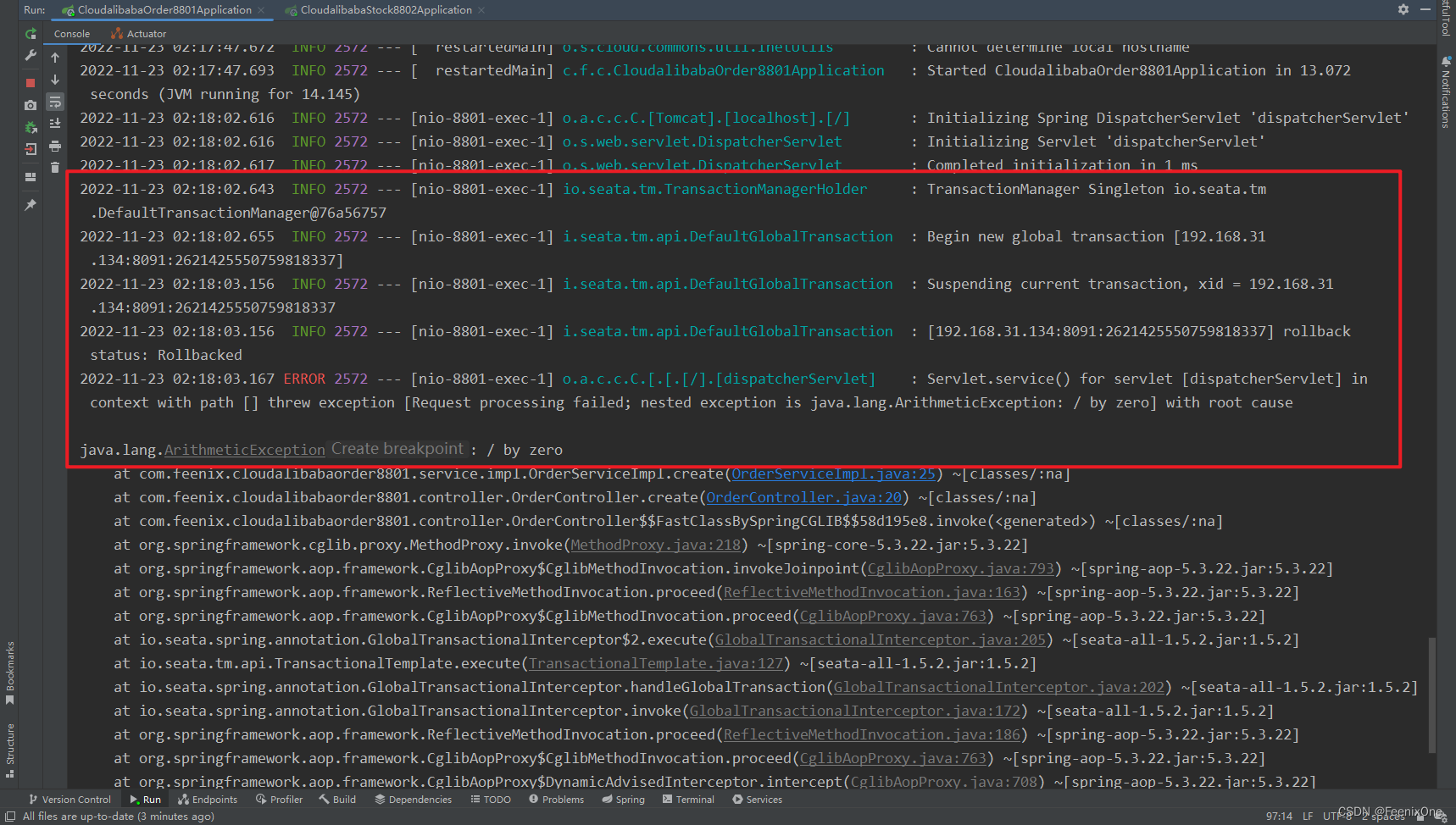This screenshot has height=825, width=1456.
Task: Click the 'Run:' label in the tool window header
Action: point(35,10)
